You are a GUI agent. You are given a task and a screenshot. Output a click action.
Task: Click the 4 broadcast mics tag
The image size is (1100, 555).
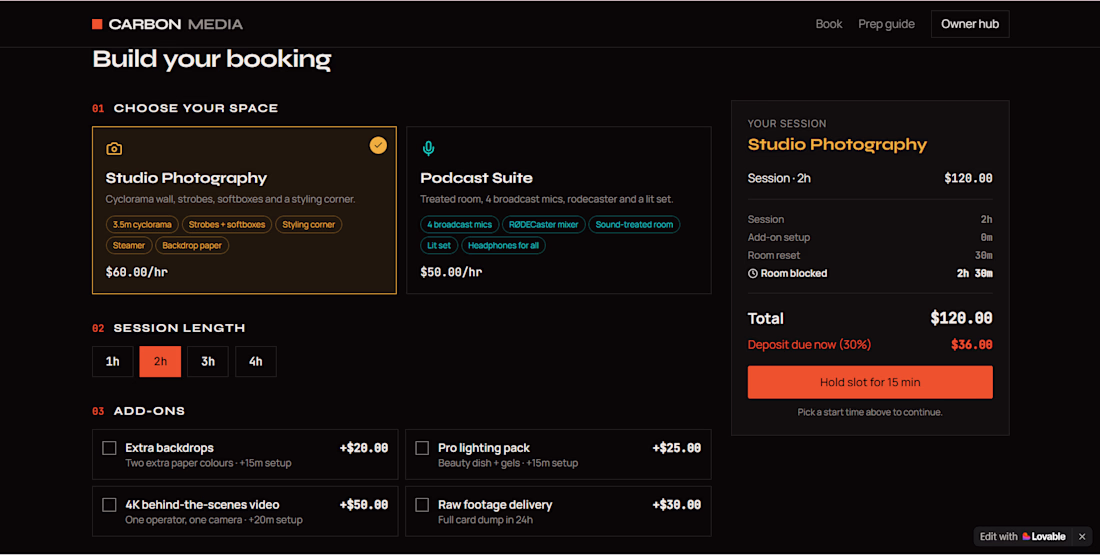click(x=460, y=225)
